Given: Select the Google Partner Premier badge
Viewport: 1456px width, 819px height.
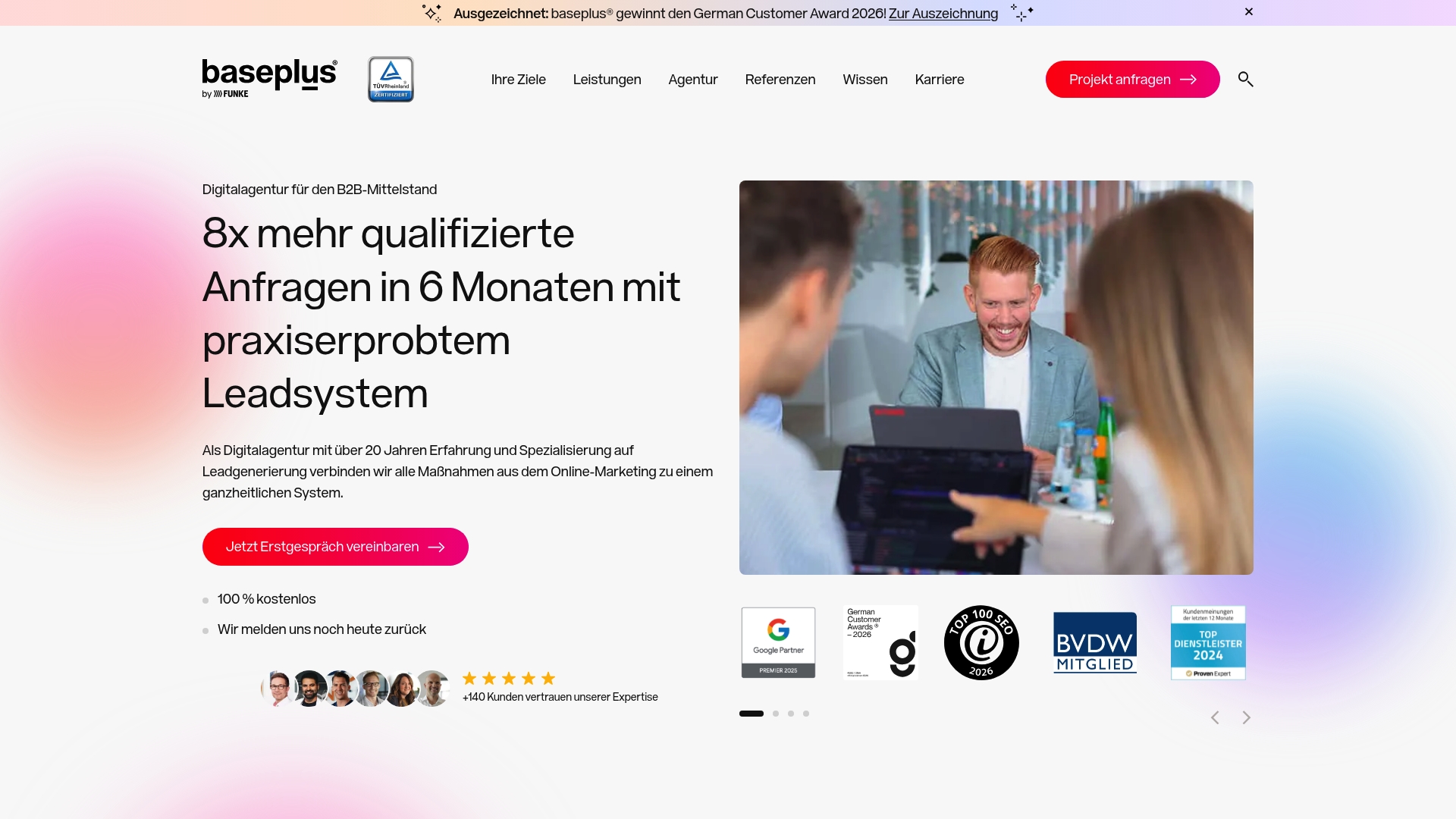Looking at the screenshot, I should [x=777, y=642].
